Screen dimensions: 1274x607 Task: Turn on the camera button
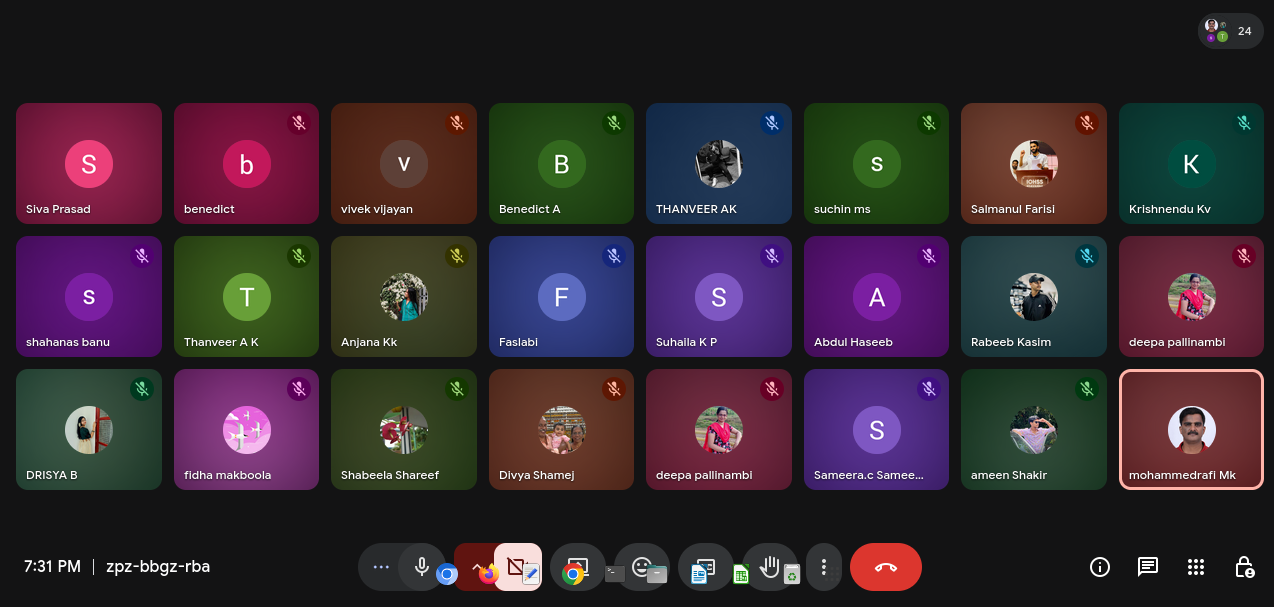click(x=516, y=566)
